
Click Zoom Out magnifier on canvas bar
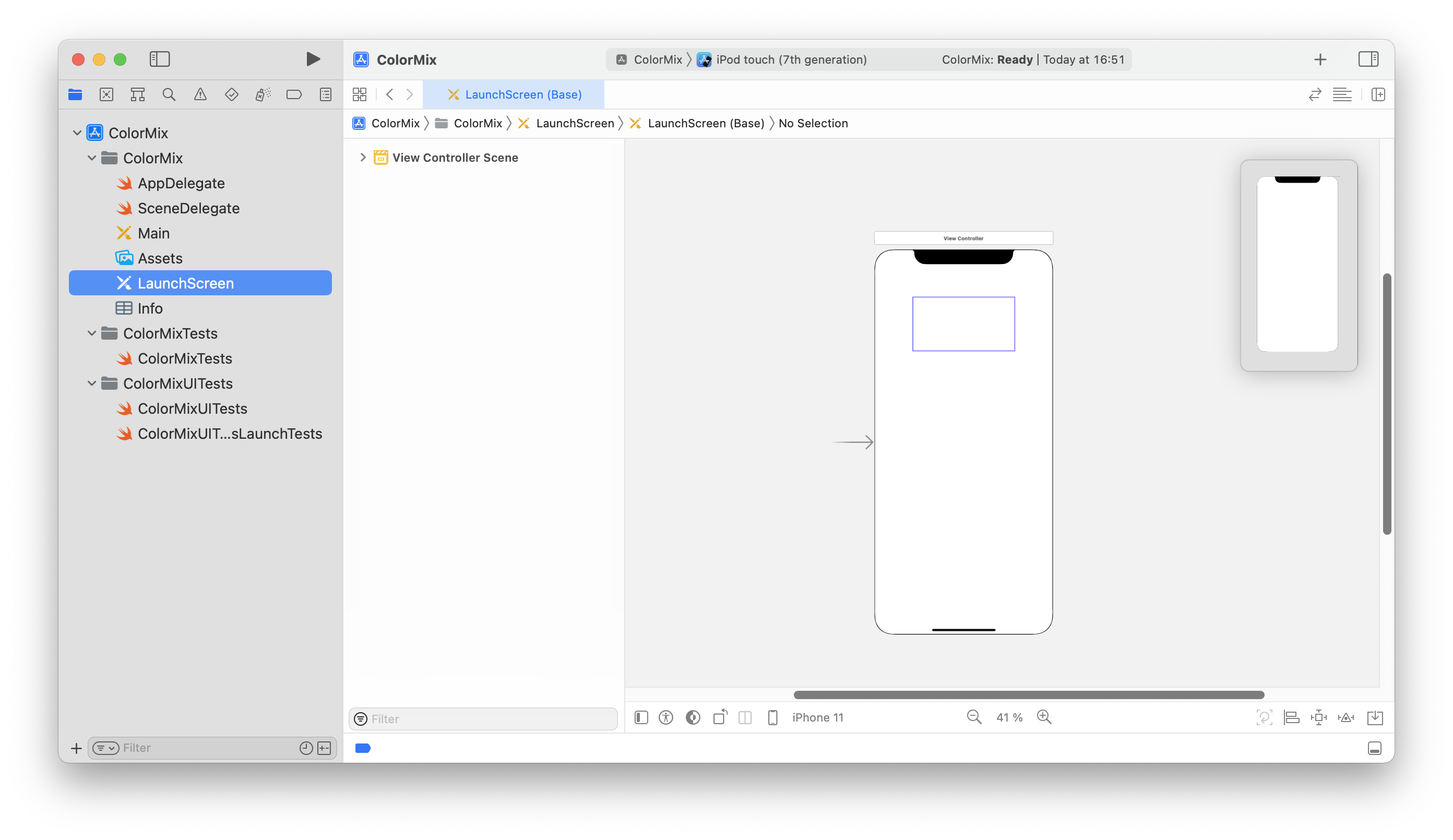point(974,717)
